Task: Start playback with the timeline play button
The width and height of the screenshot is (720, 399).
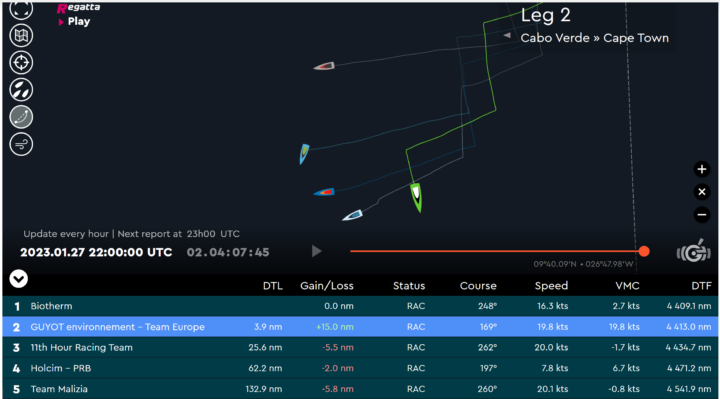Action: pyautogui.click(x=316, y=251)
